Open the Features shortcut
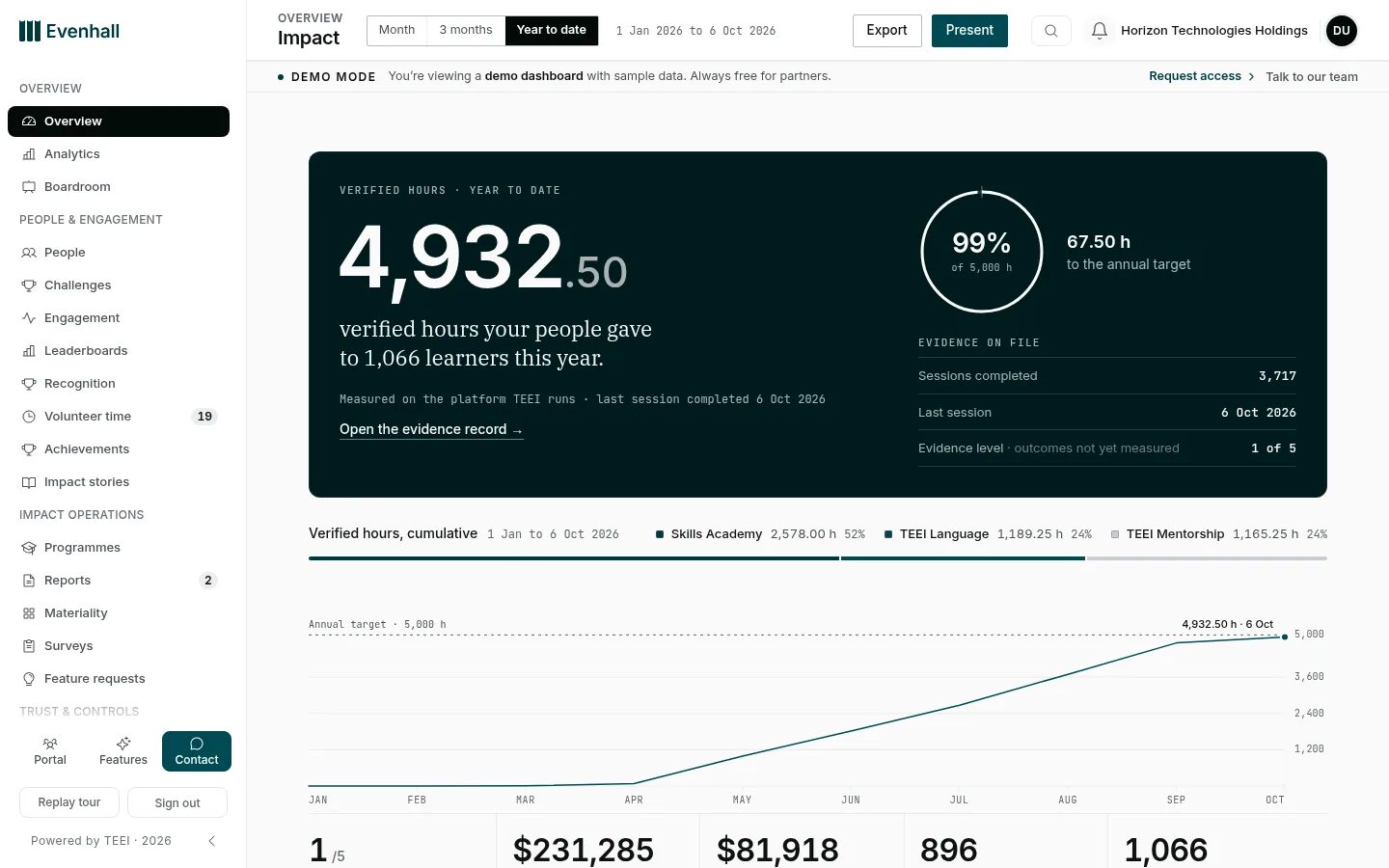 [123, 751]
